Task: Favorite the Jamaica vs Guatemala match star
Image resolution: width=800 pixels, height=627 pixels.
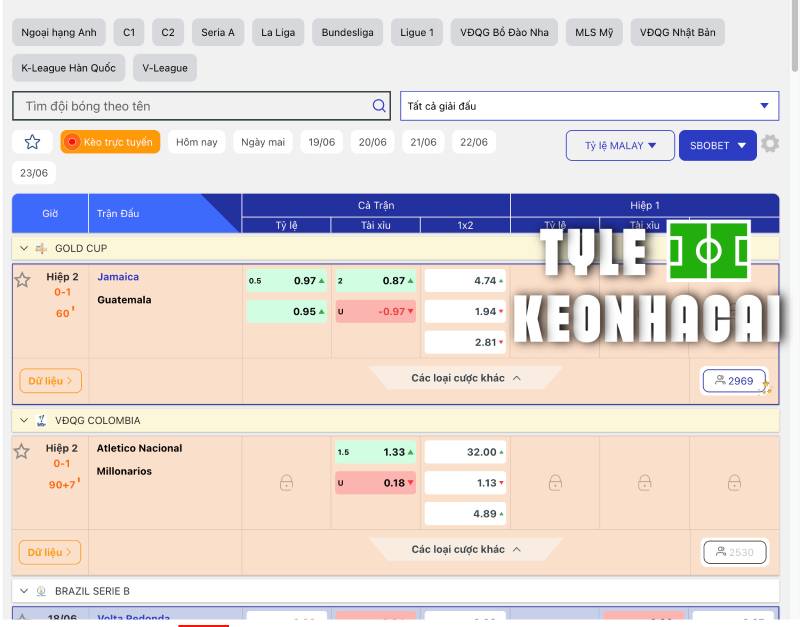Action: (x=21, y=280)
